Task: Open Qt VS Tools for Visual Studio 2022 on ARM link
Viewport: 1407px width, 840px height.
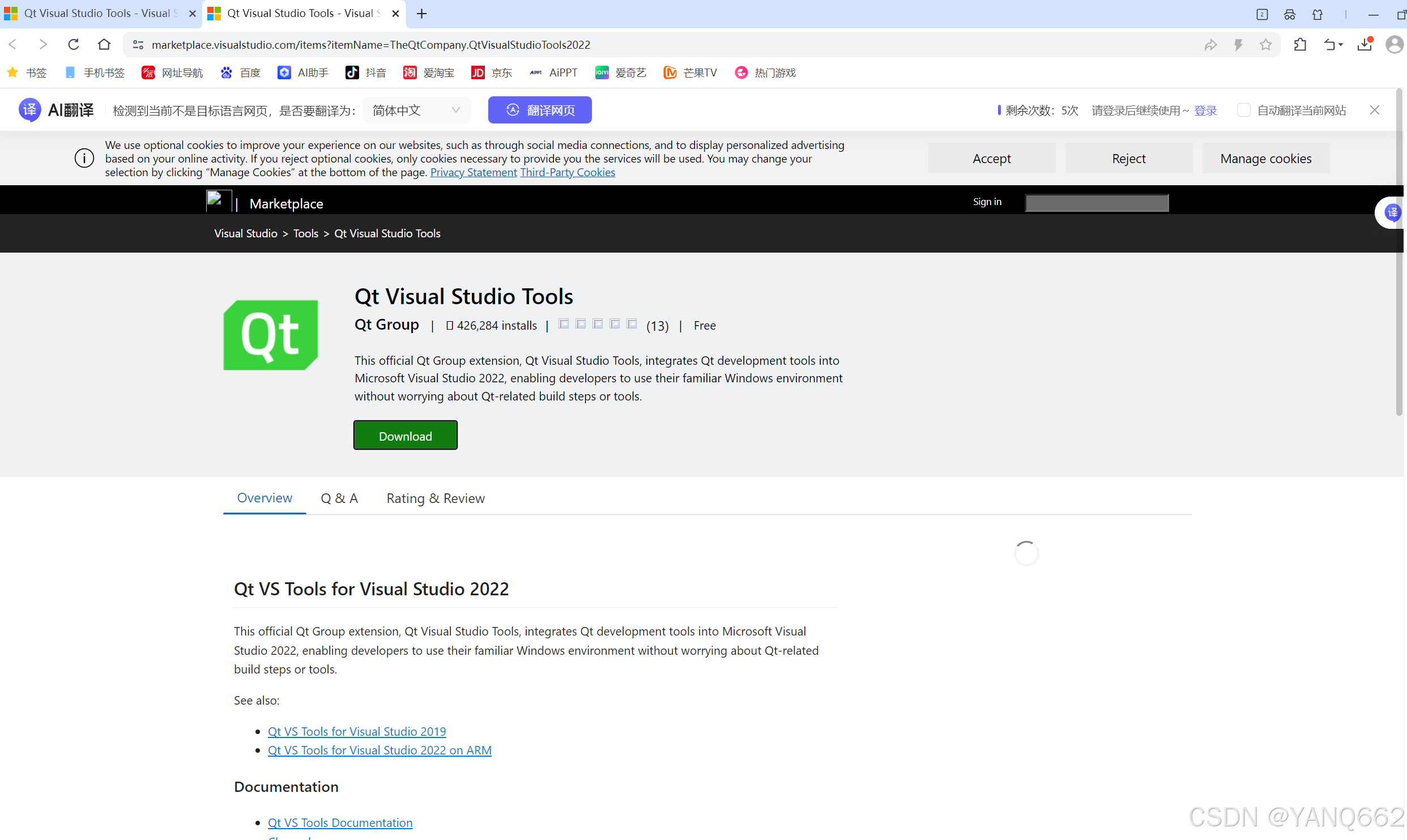Action: click(380, 750)
